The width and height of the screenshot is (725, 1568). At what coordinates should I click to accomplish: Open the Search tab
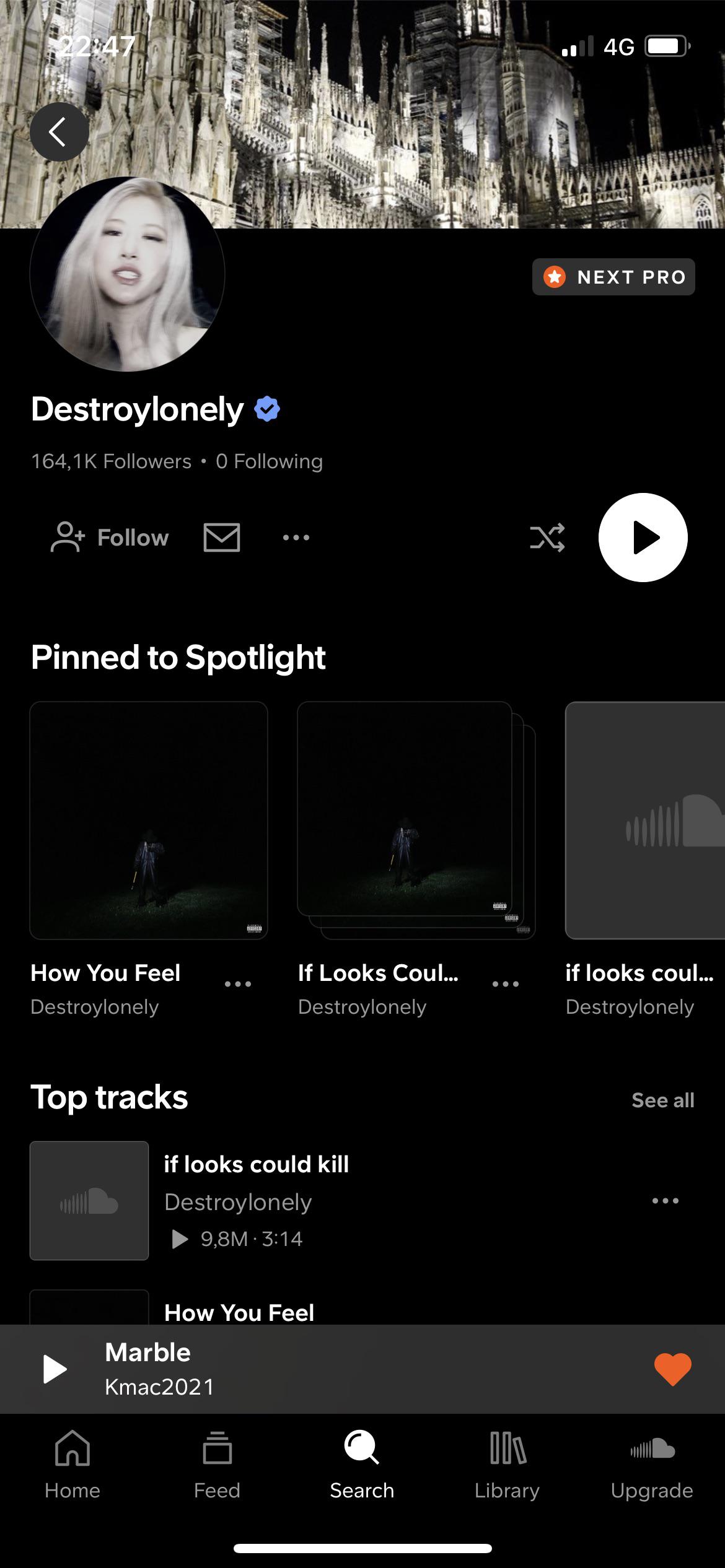click(362, 1464)
